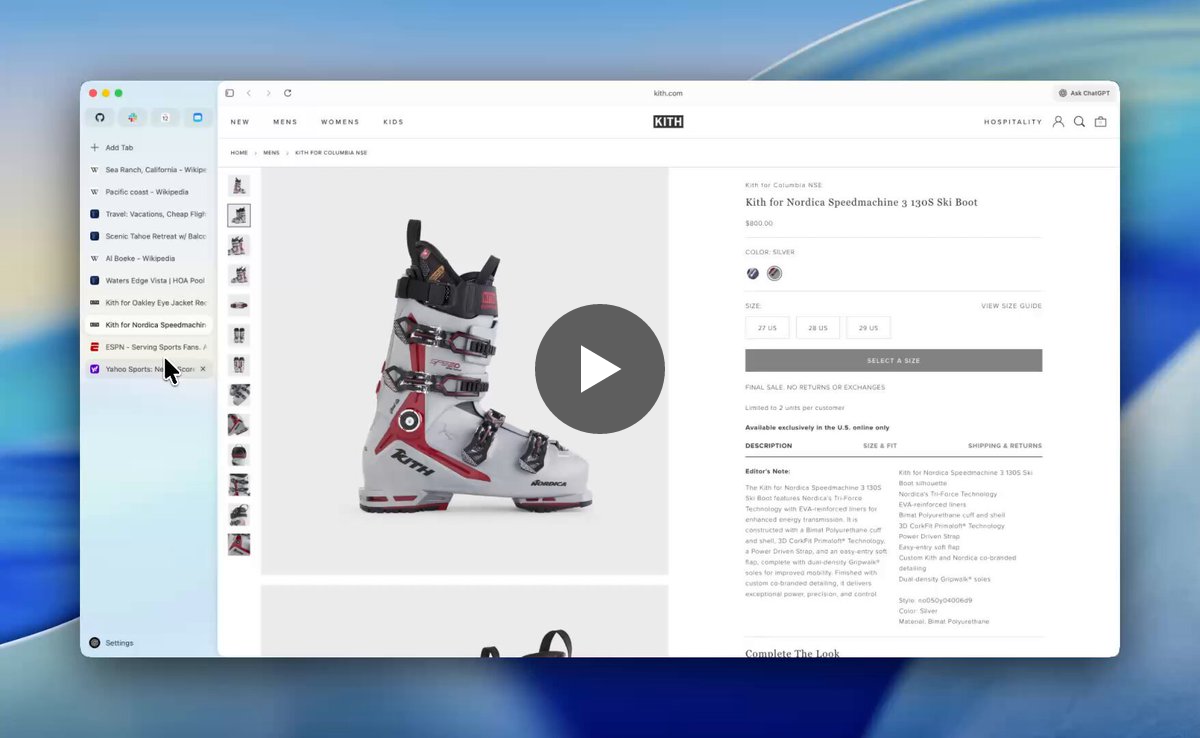1200x738 pixels.
Task: Open the Mens navigation menu
Action: pos(285,122)
